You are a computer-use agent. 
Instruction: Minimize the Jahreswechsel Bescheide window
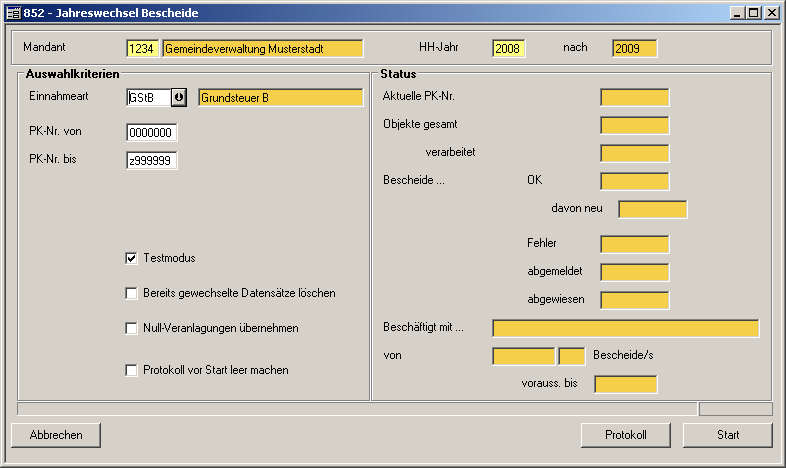pyautogui.click(x=737, y=13)
